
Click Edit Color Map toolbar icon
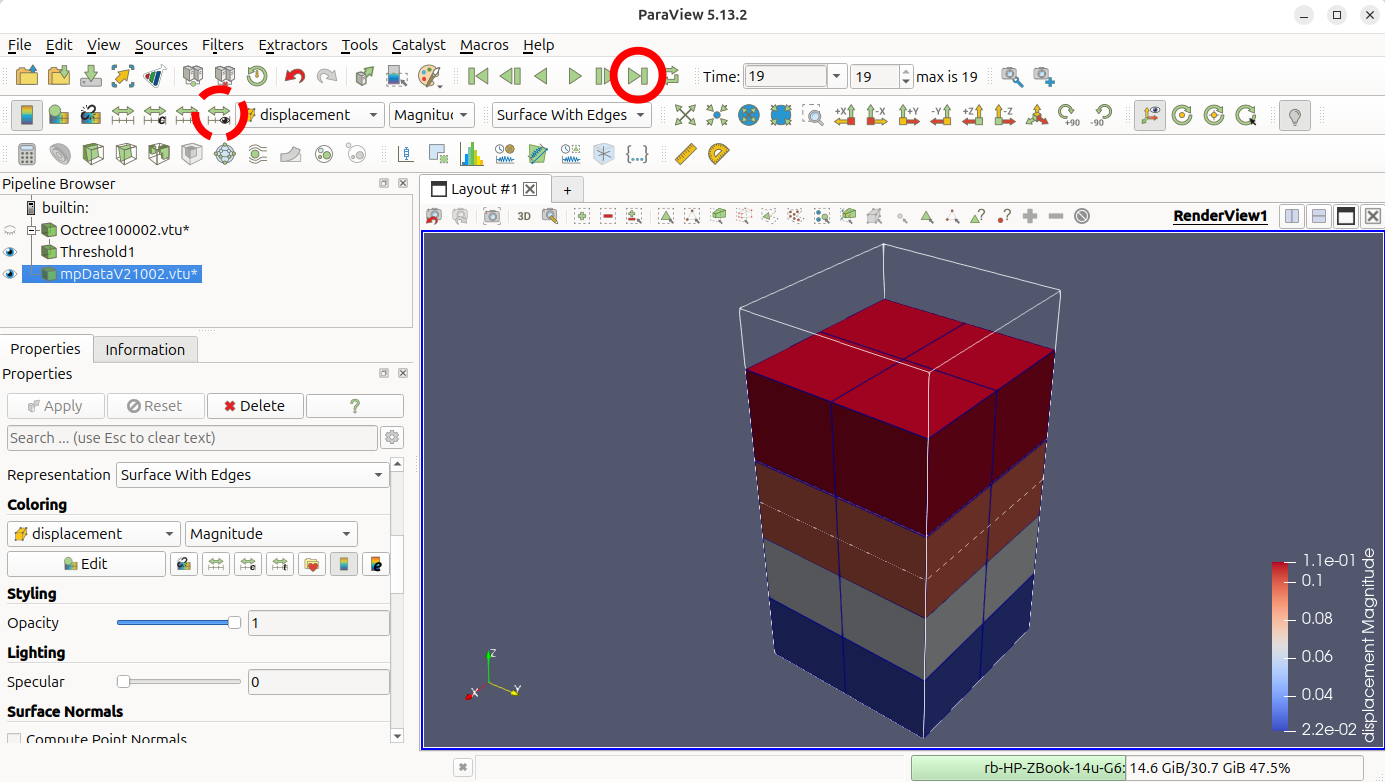(59, 115)
